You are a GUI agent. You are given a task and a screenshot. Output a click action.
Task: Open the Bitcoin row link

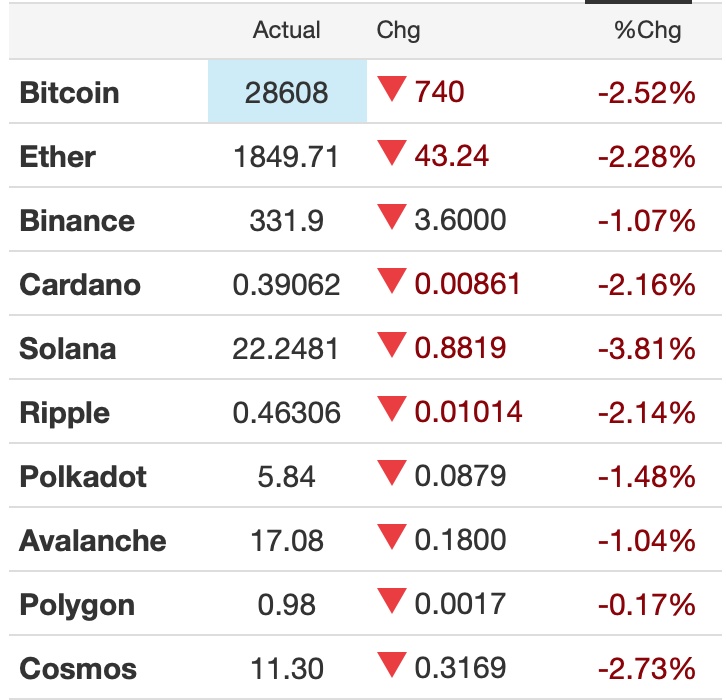pyautogui.click(x=69, y=93)
